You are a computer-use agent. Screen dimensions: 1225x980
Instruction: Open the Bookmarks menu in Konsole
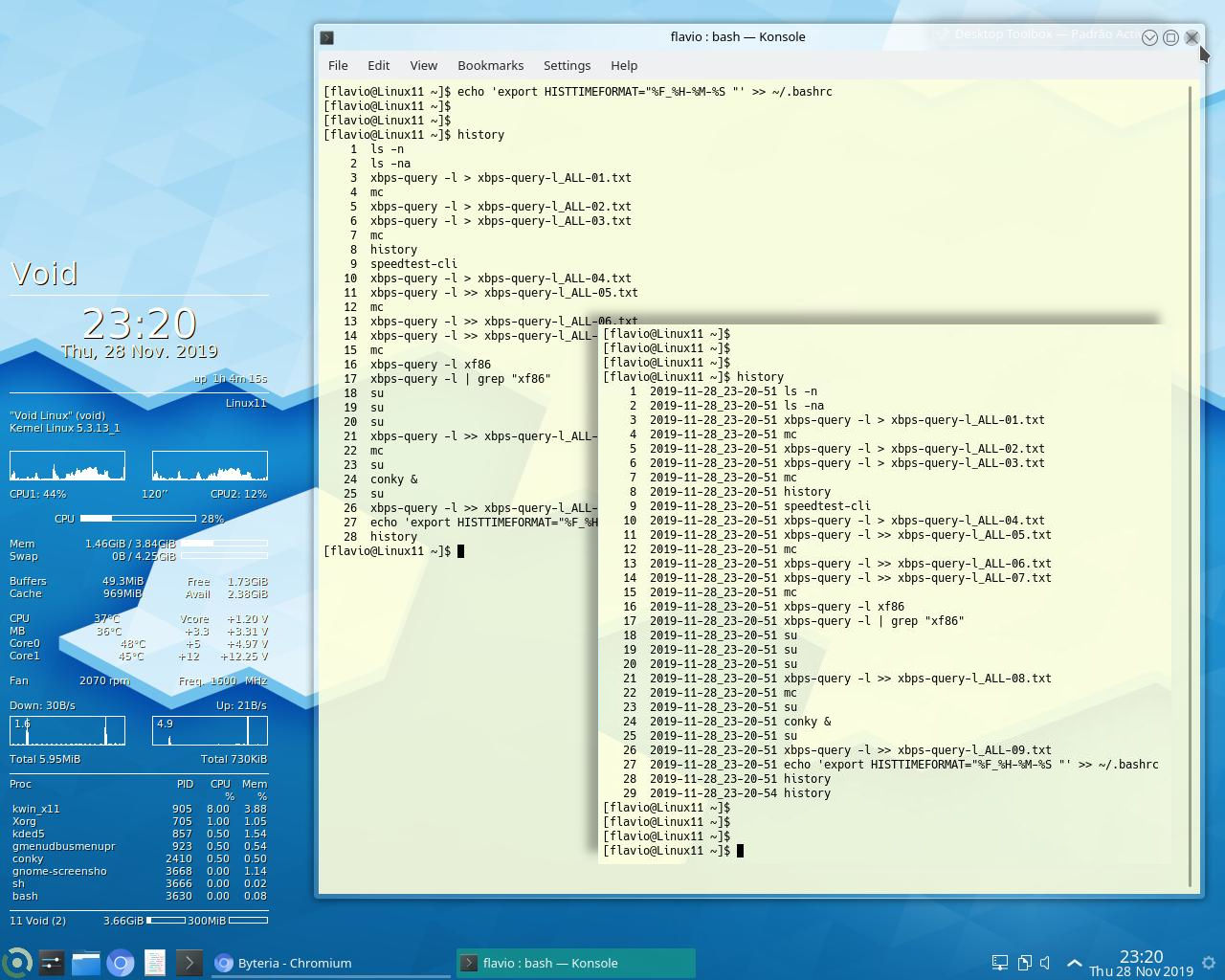[491, 65]
